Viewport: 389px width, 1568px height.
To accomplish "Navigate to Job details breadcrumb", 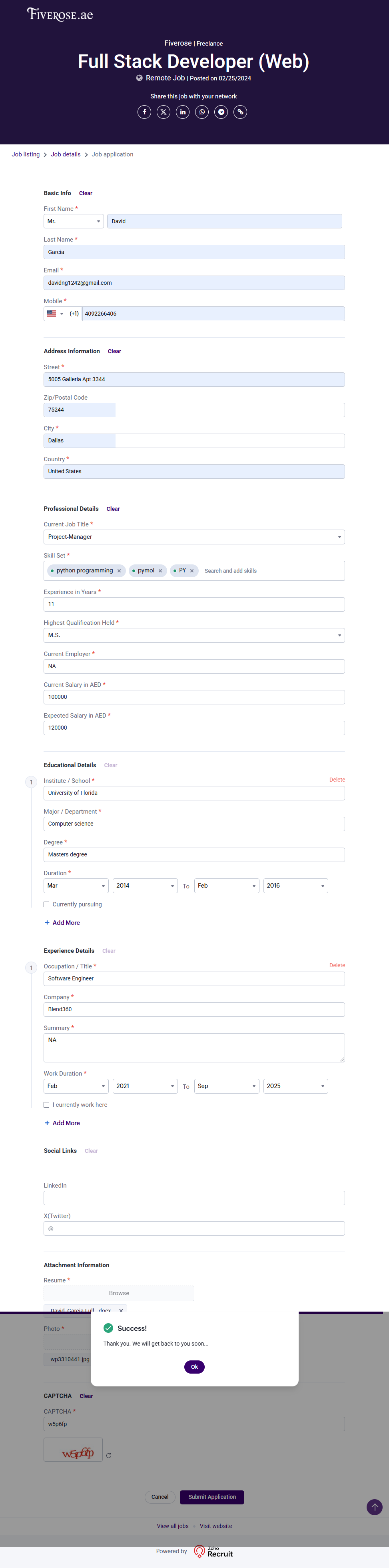I will [66, 155].
